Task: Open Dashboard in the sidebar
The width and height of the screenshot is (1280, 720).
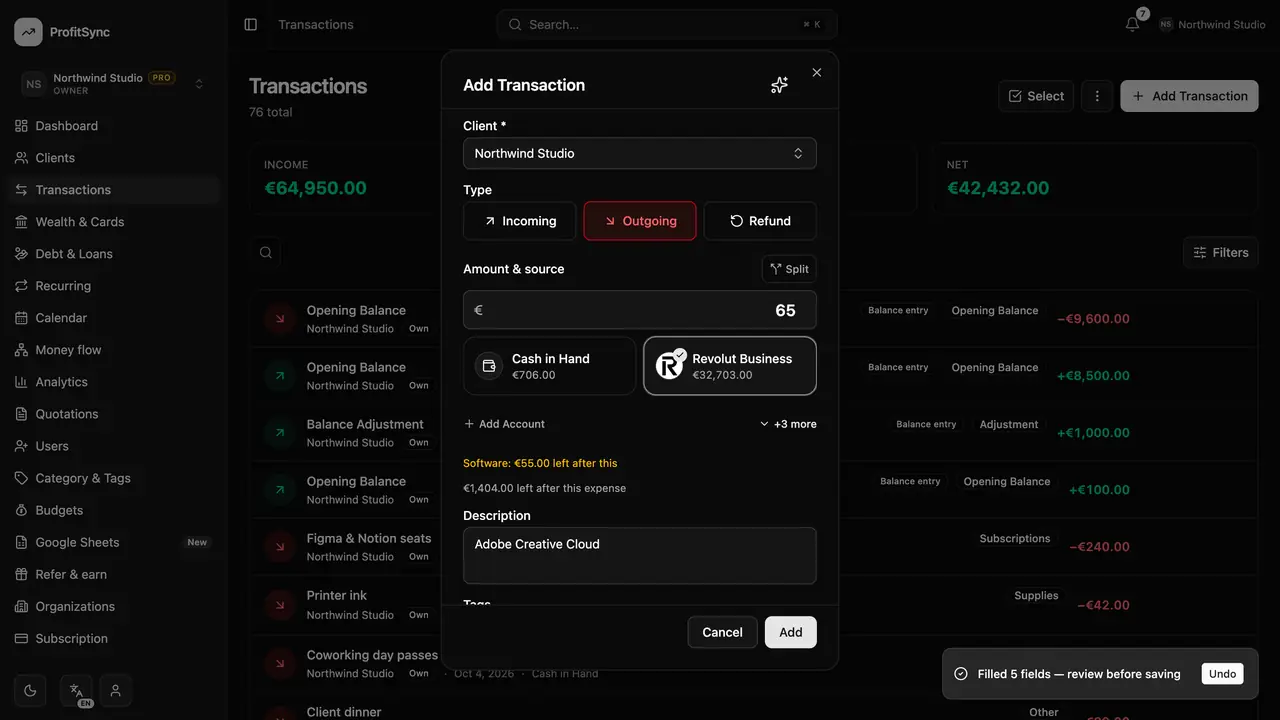Action: [112, 126]
